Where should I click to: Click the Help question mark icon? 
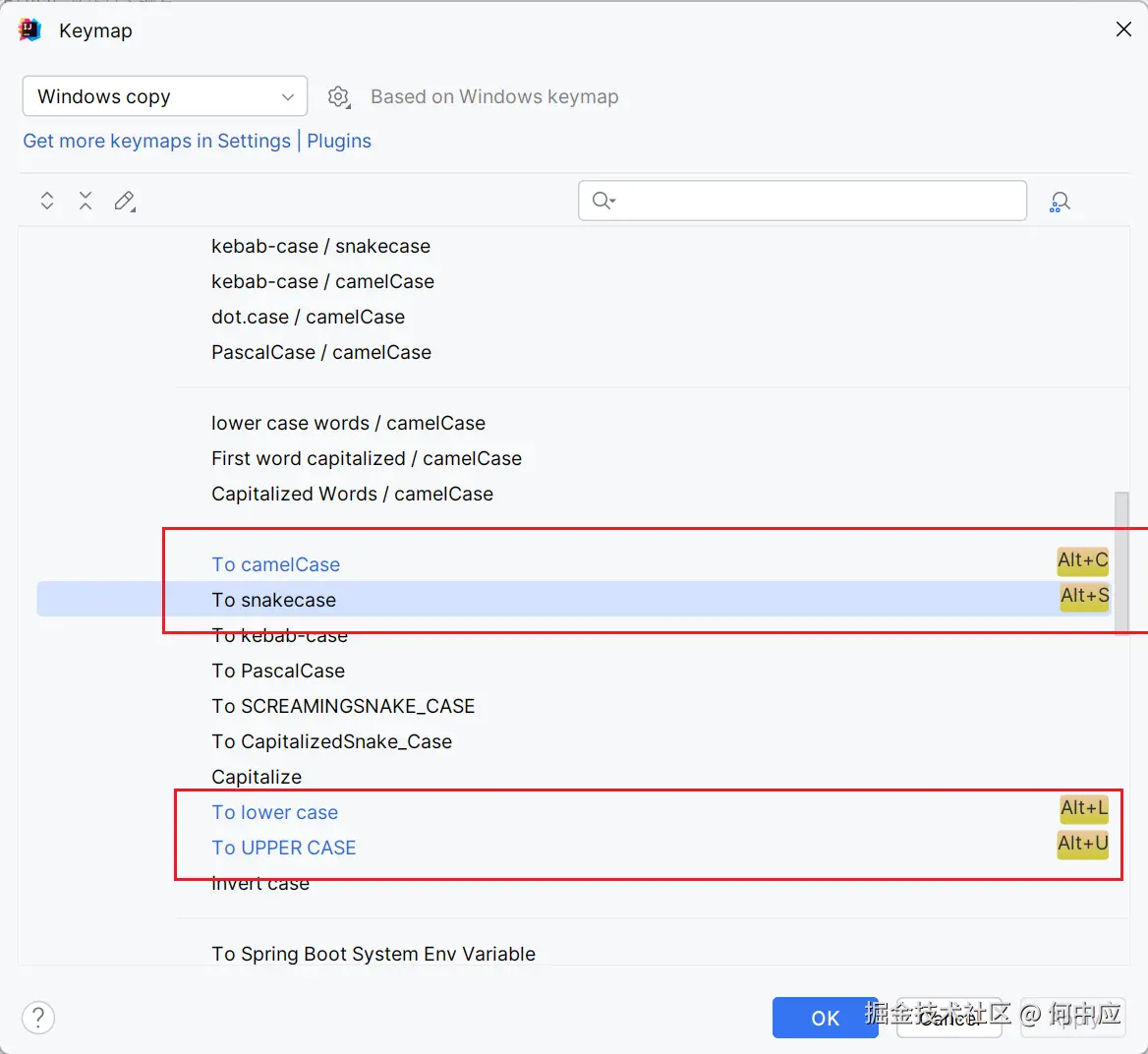[38, 1018]
